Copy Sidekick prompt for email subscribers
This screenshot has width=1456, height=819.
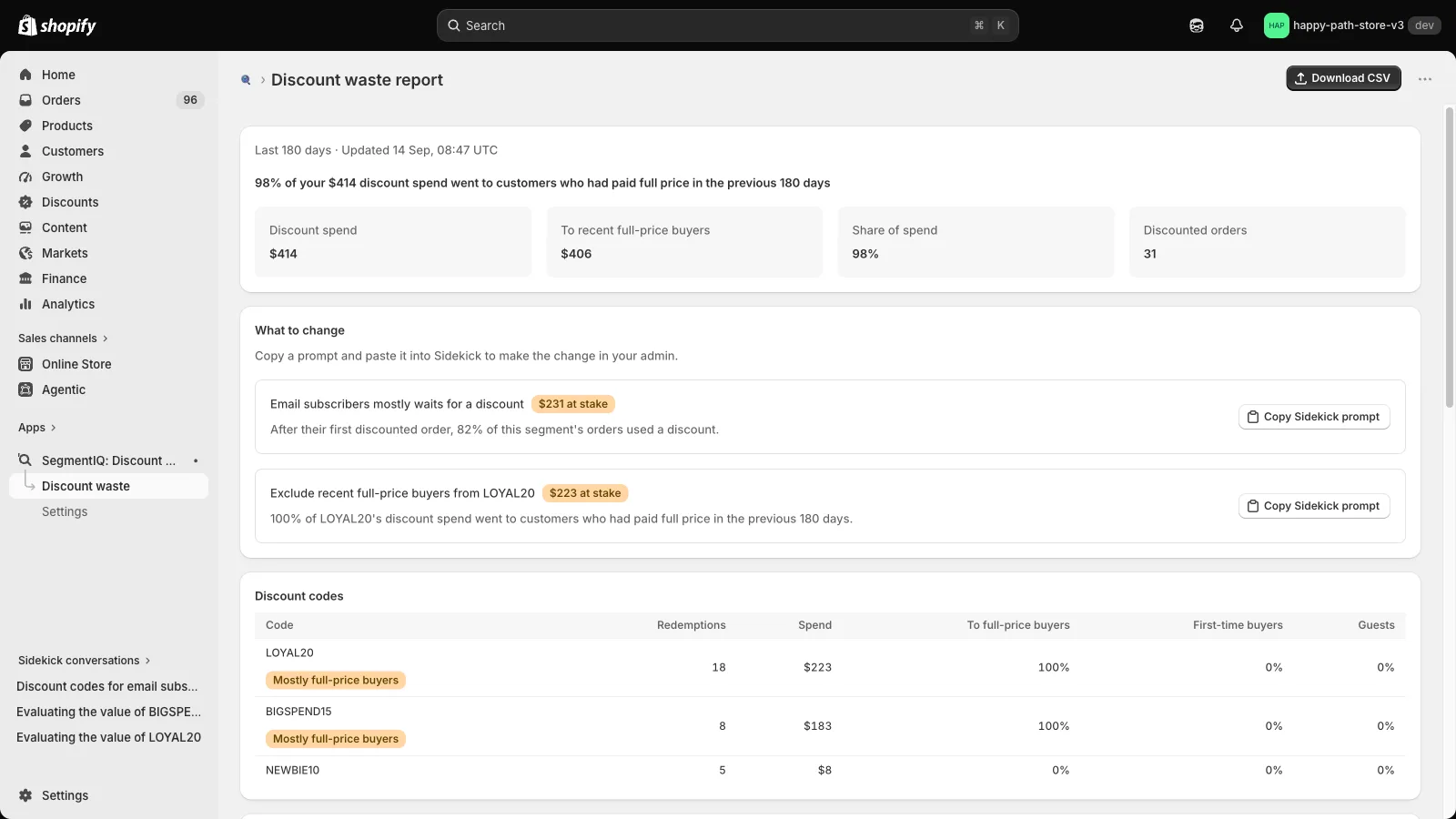click(x=1314, y=417)
